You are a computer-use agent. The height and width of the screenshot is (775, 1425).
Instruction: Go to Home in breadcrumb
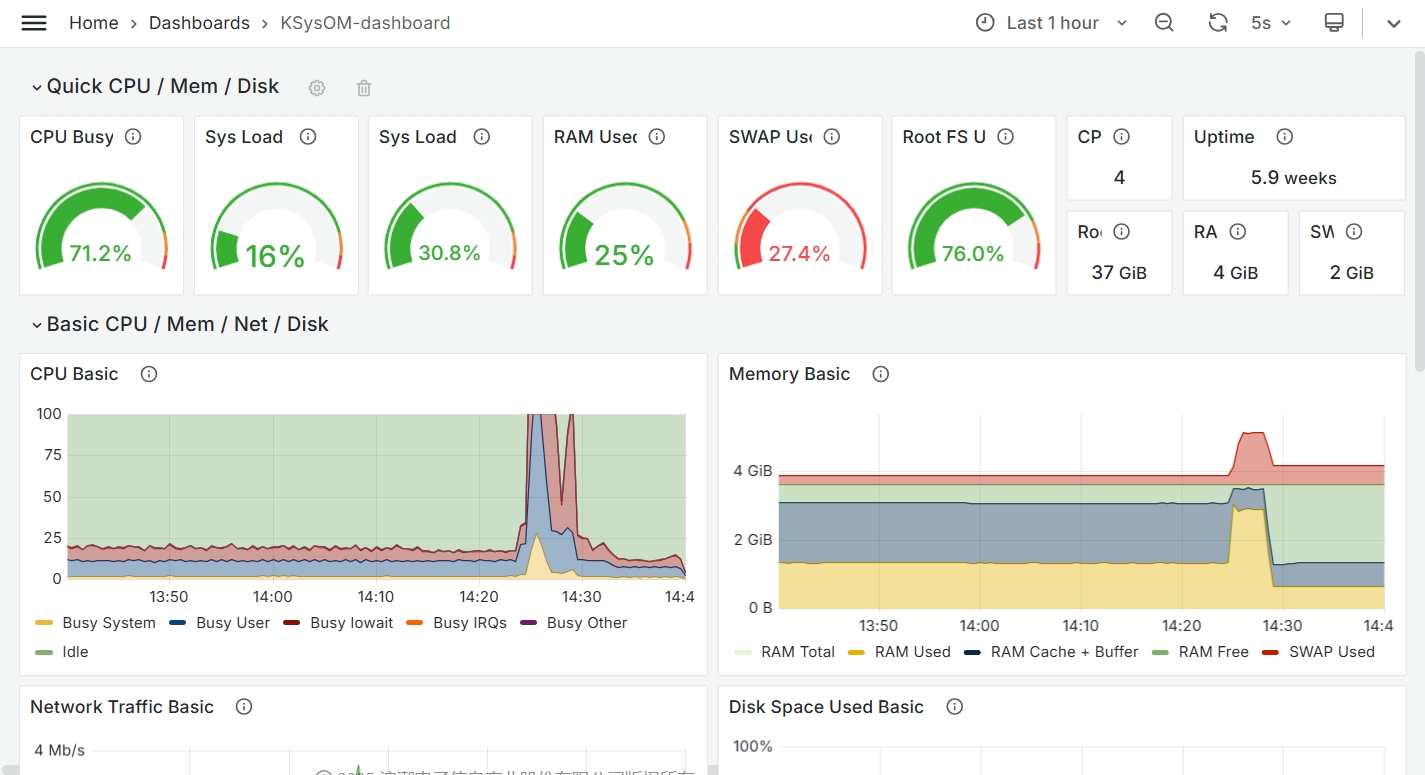coord(93,23)
